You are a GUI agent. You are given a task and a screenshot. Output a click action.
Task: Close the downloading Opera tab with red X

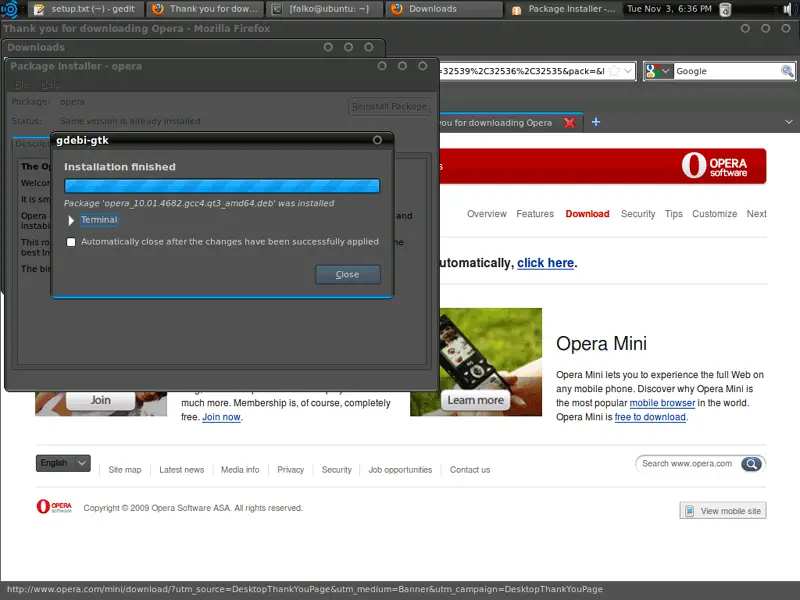[x=569, y=122]
